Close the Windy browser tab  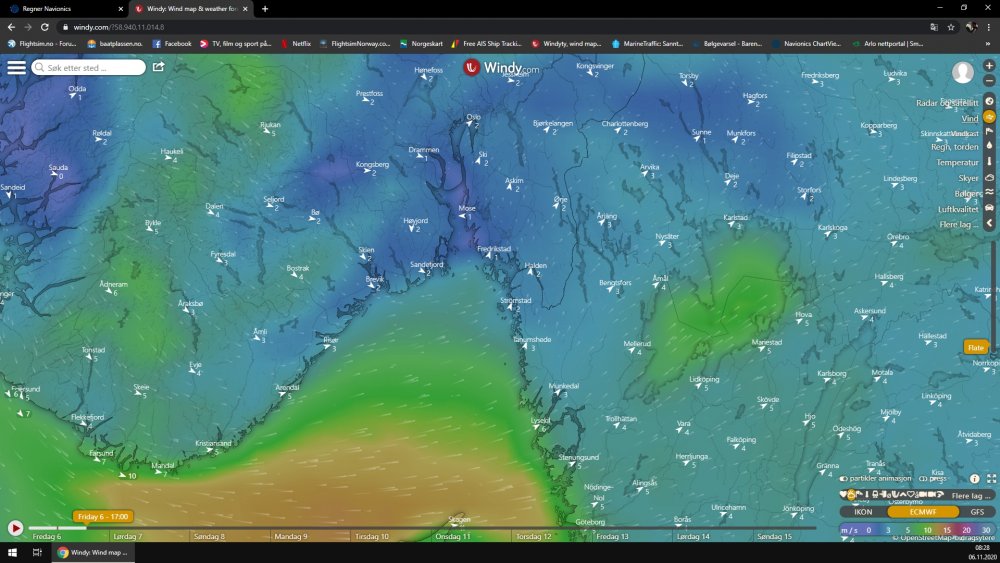(x=245, y=9)
